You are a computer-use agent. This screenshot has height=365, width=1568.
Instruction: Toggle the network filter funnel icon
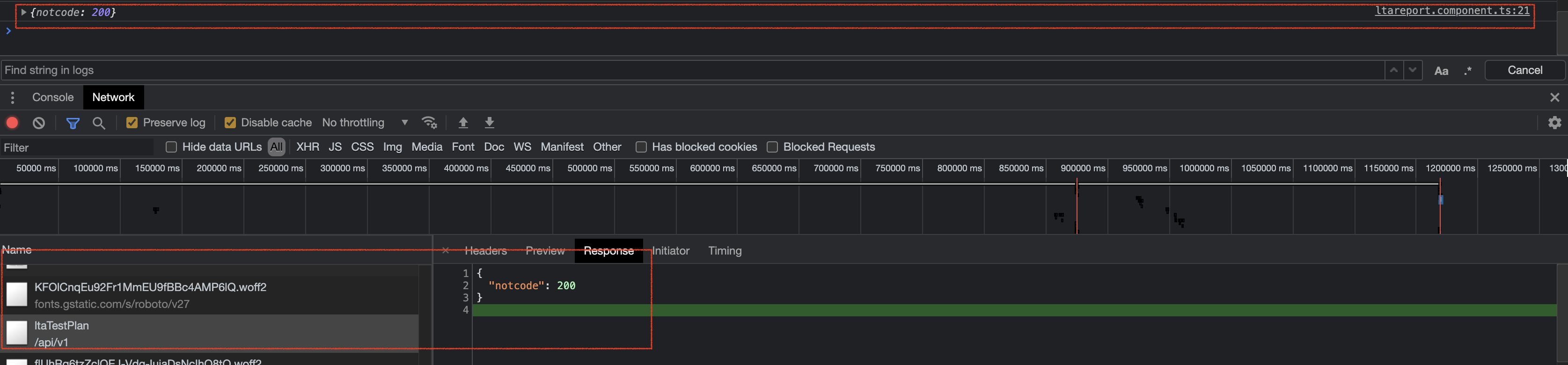click(73, 124)
